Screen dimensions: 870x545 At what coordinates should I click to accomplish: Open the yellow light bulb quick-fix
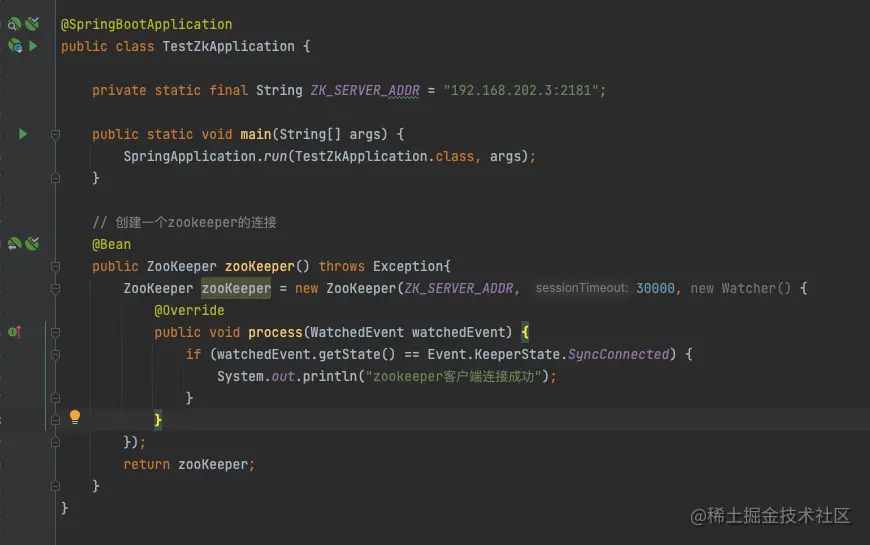[75, 417]
